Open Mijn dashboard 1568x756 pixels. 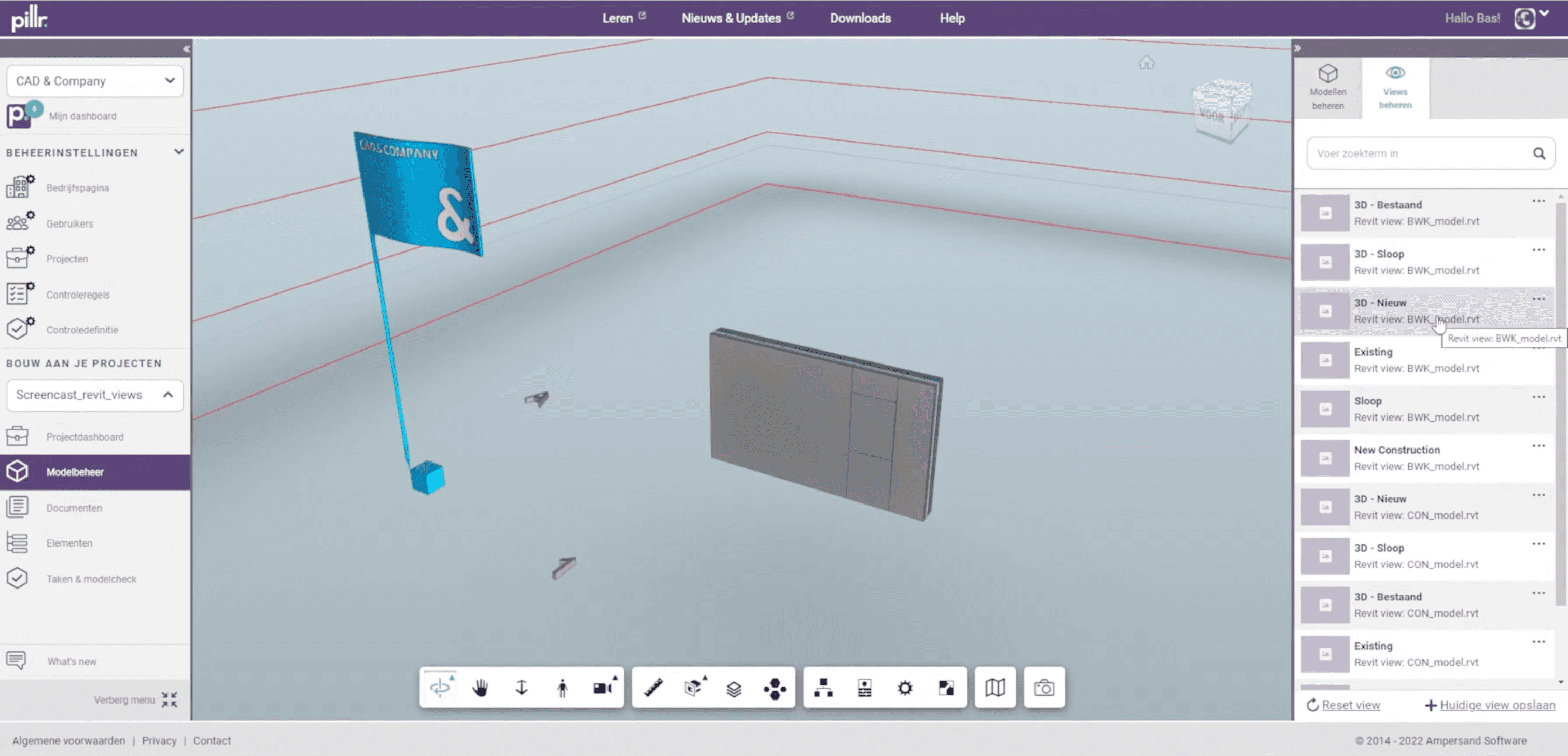coord(83,116)
